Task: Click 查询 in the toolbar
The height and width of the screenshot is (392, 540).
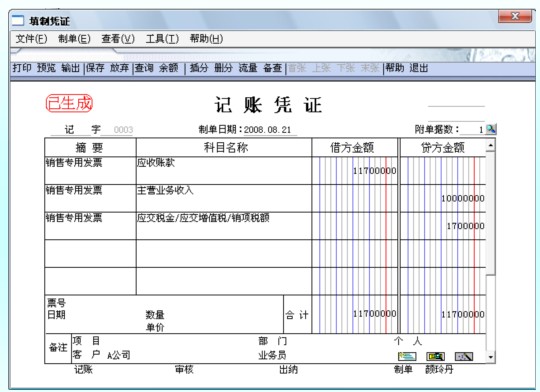Action: click(144, 68)
